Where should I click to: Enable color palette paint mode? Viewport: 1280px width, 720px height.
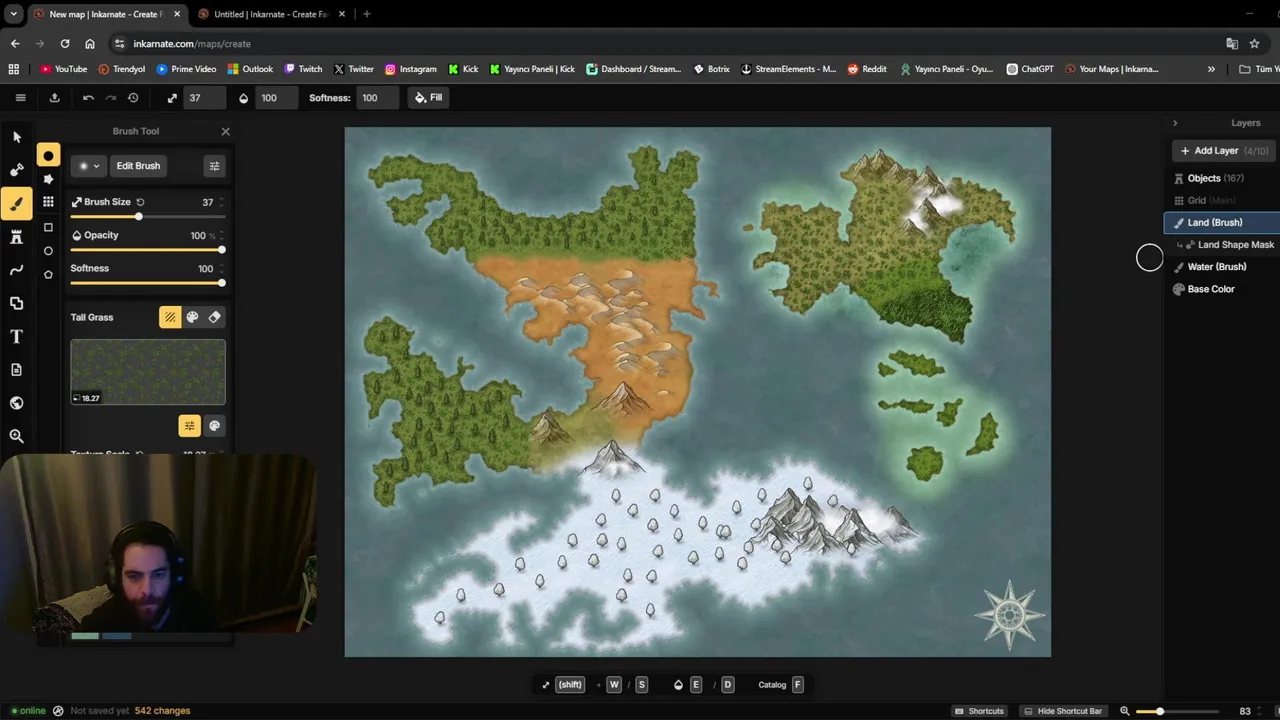(192, 317)
